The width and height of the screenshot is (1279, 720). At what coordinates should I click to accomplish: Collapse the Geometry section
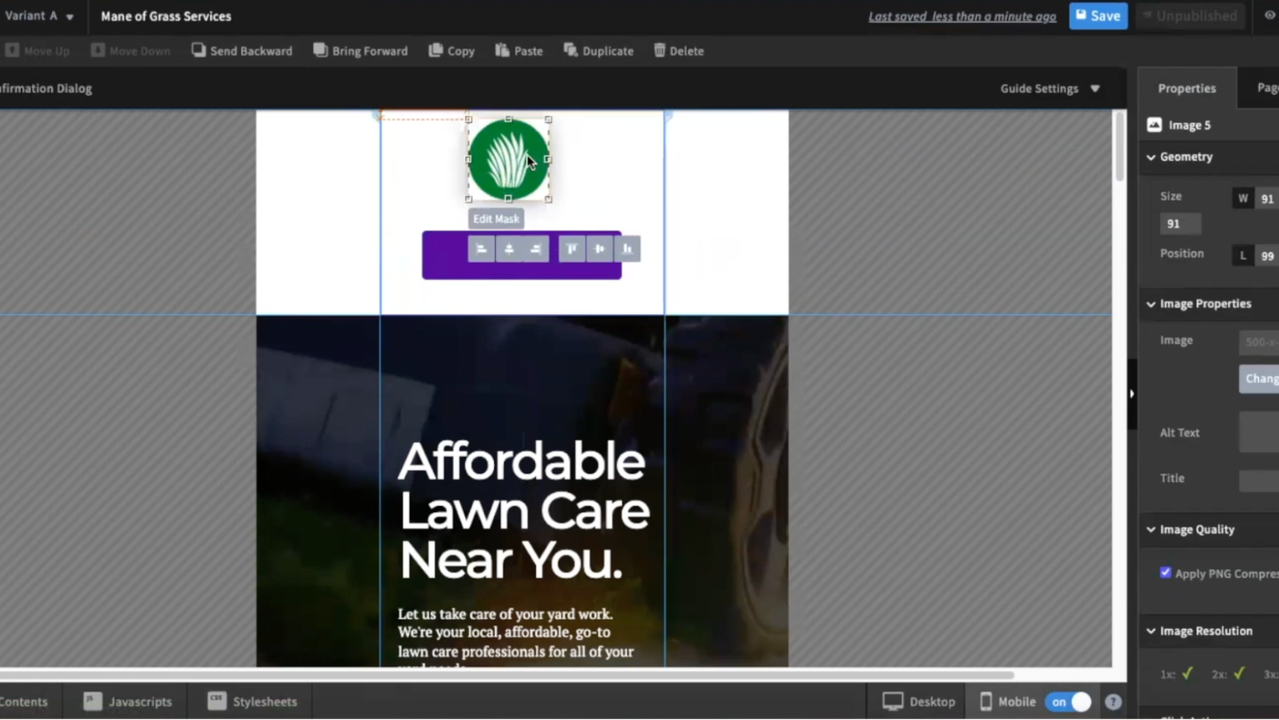click(1150, 156)
